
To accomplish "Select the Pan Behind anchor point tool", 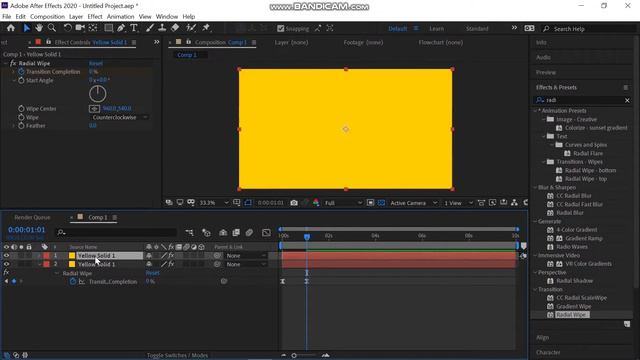I will click(93, 28).
